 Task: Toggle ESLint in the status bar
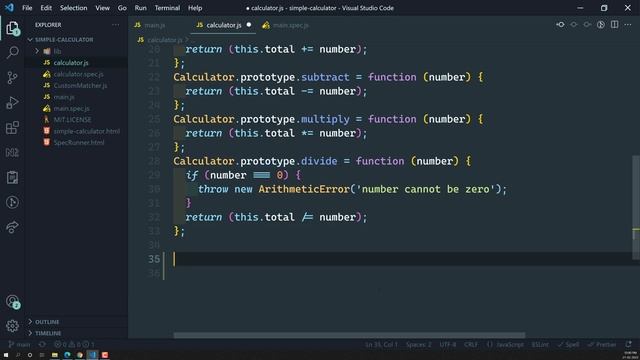click(540, 344)
